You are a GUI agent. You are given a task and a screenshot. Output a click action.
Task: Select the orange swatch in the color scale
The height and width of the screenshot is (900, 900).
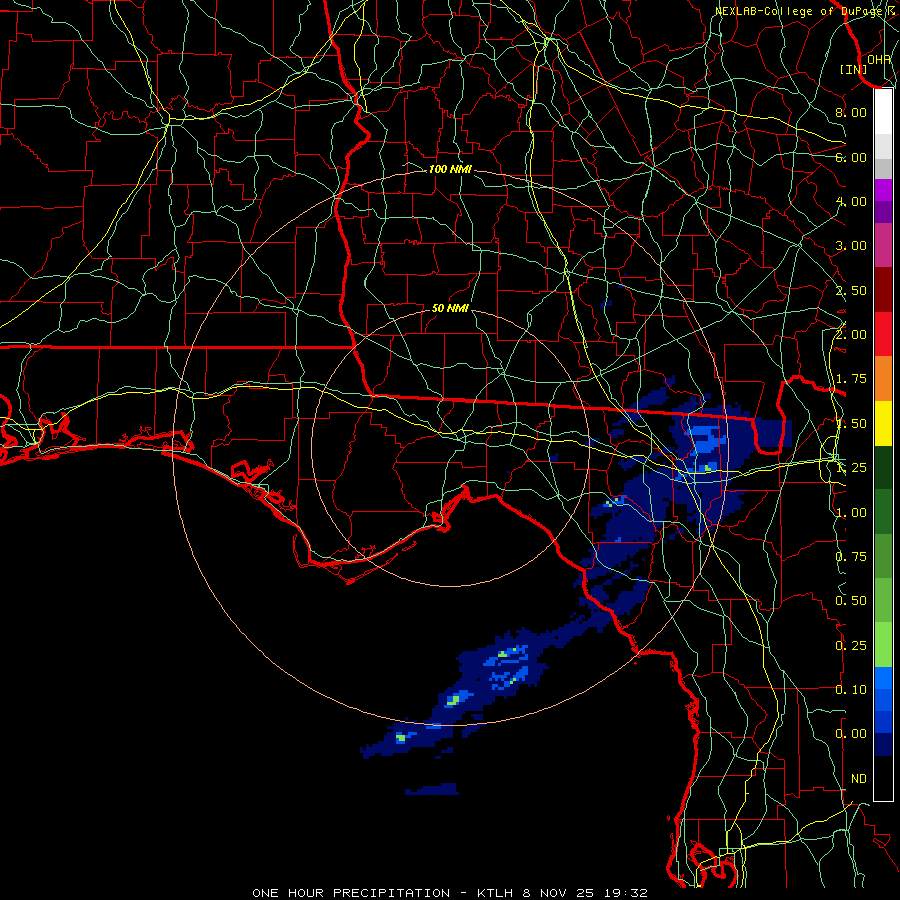click(883, 379)
